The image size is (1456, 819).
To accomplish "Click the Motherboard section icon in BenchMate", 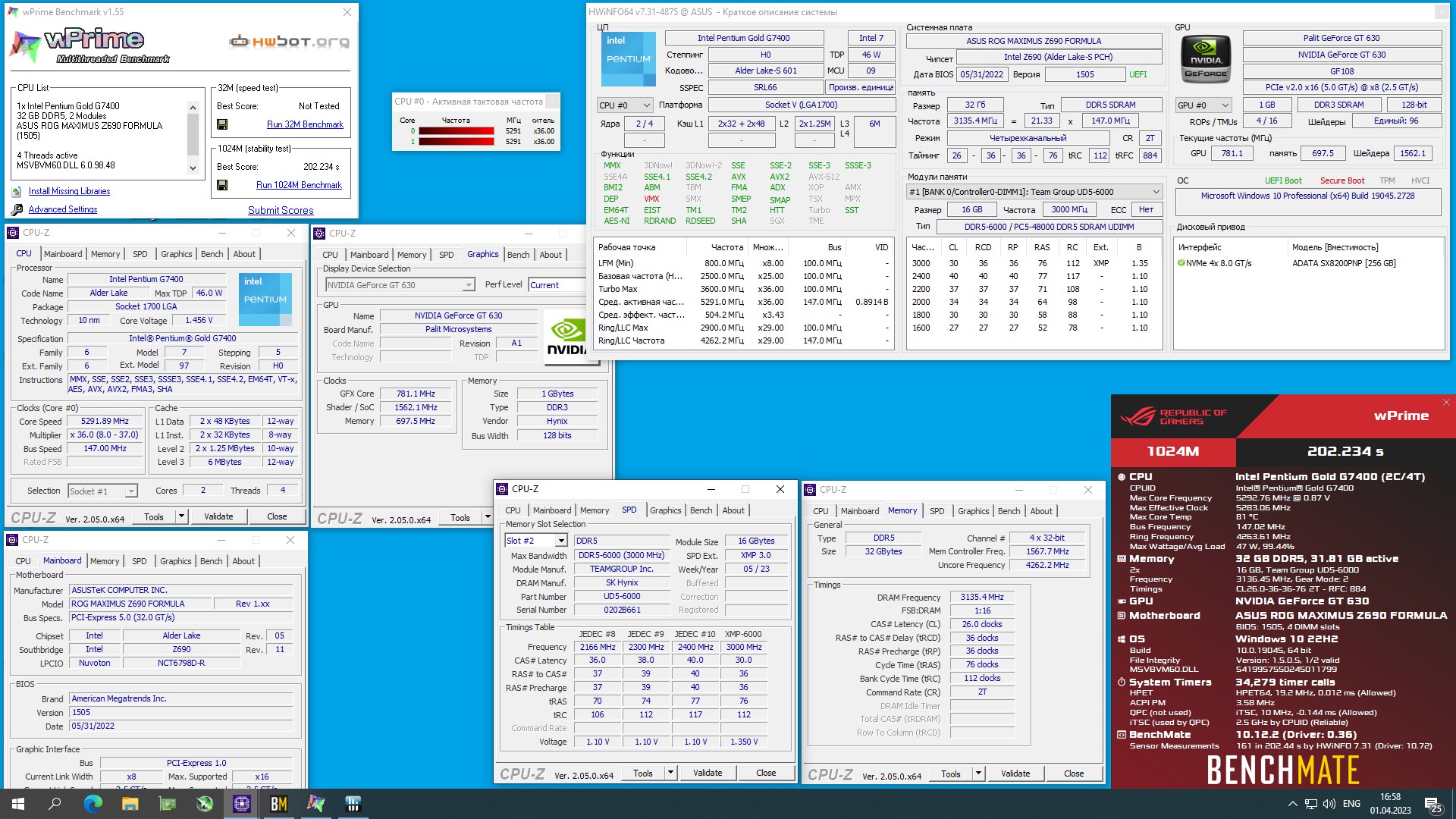I will 1122,616.
